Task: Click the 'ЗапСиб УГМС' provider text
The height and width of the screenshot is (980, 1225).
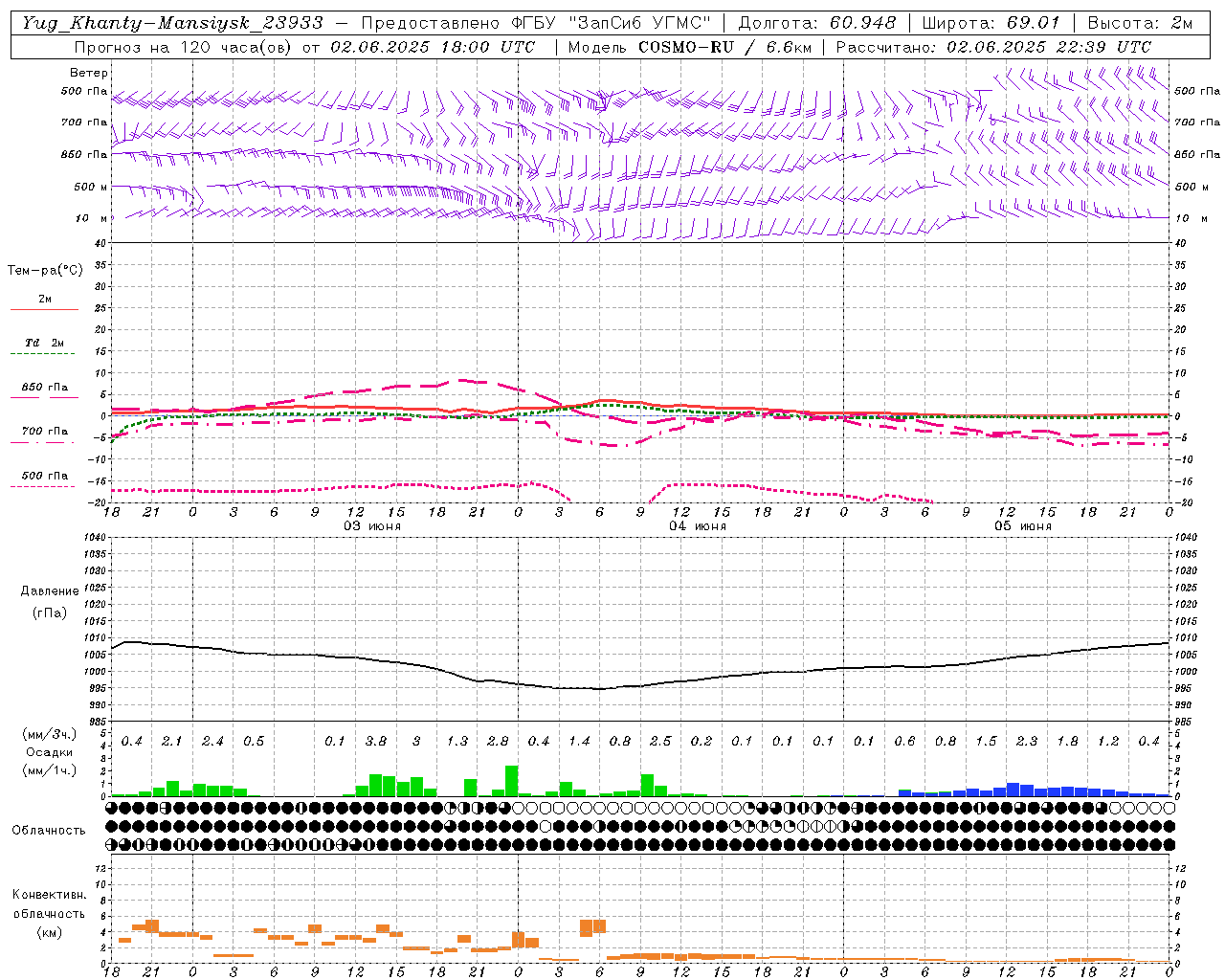Action: click(x=639, y=23)
